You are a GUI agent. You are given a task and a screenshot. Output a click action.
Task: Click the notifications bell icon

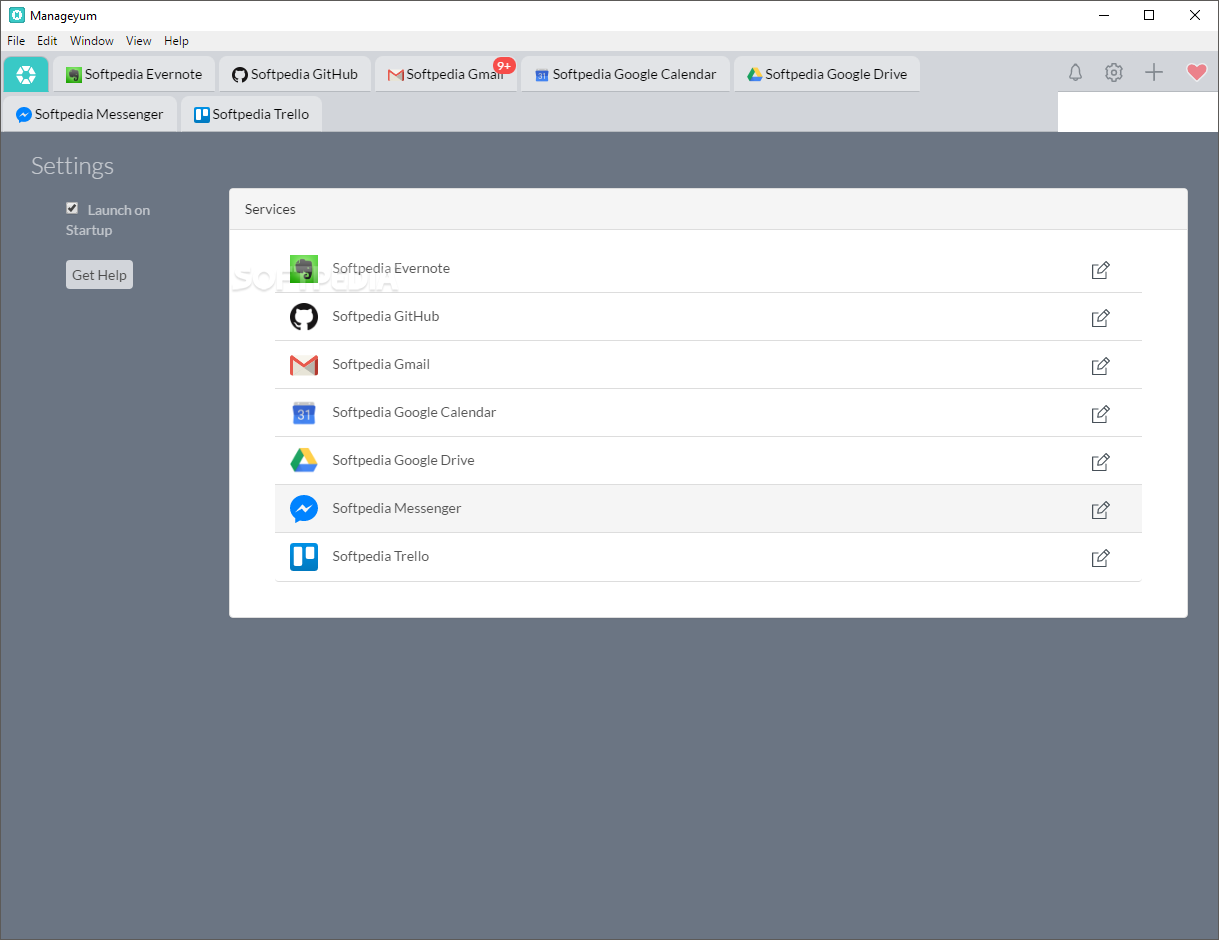tap(1076, 73)
